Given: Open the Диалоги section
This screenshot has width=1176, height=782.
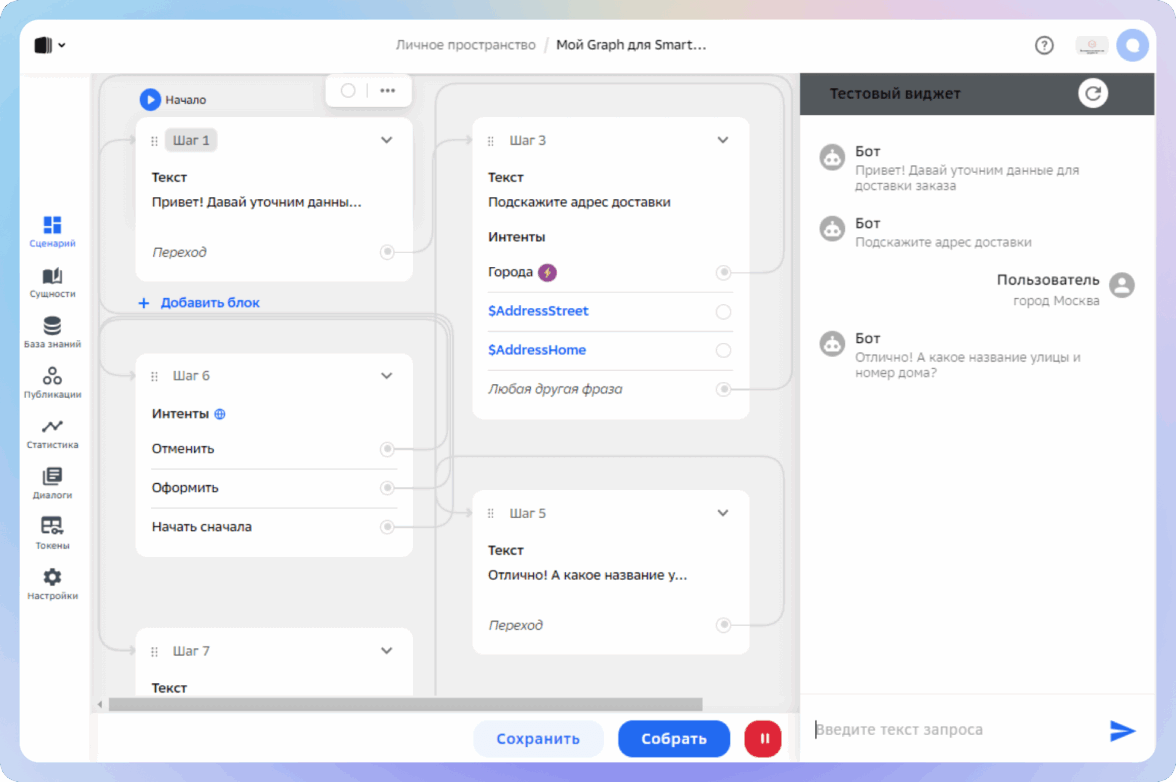Looking at the screenshot, I should (x=52, y=484).
